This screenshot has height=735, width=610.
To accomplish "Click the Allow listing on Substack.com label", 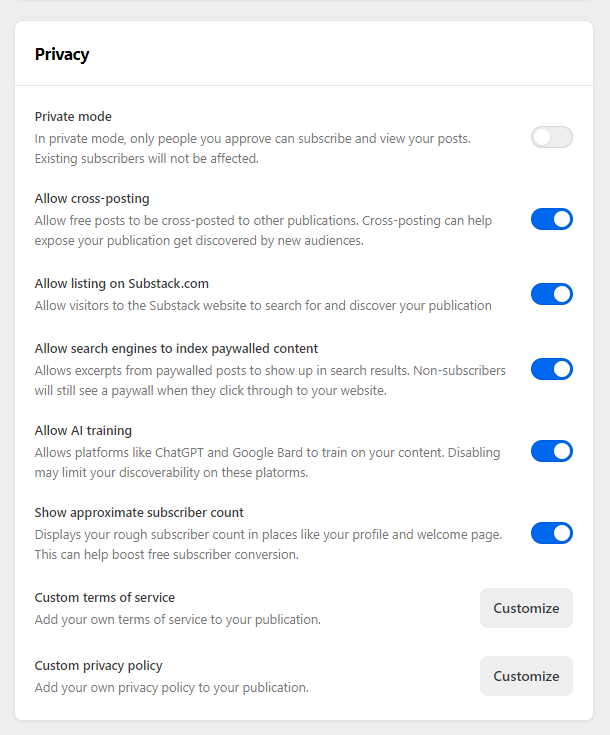I will pos(122,284).
